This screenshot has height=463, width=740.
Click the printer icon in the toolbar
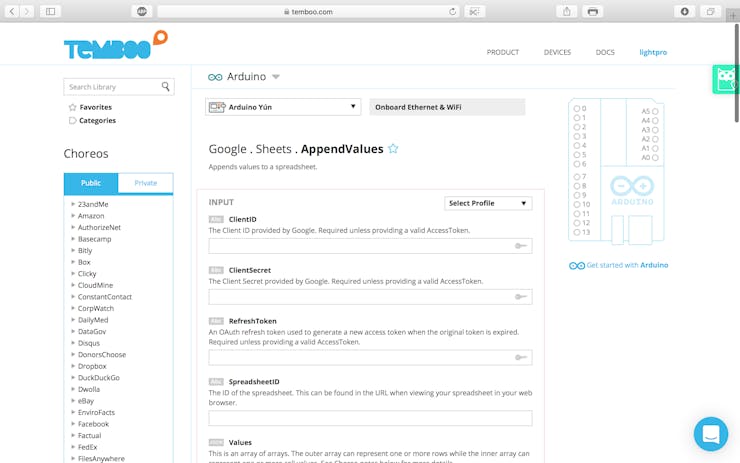pyautogui.click(x=593, y=11)
